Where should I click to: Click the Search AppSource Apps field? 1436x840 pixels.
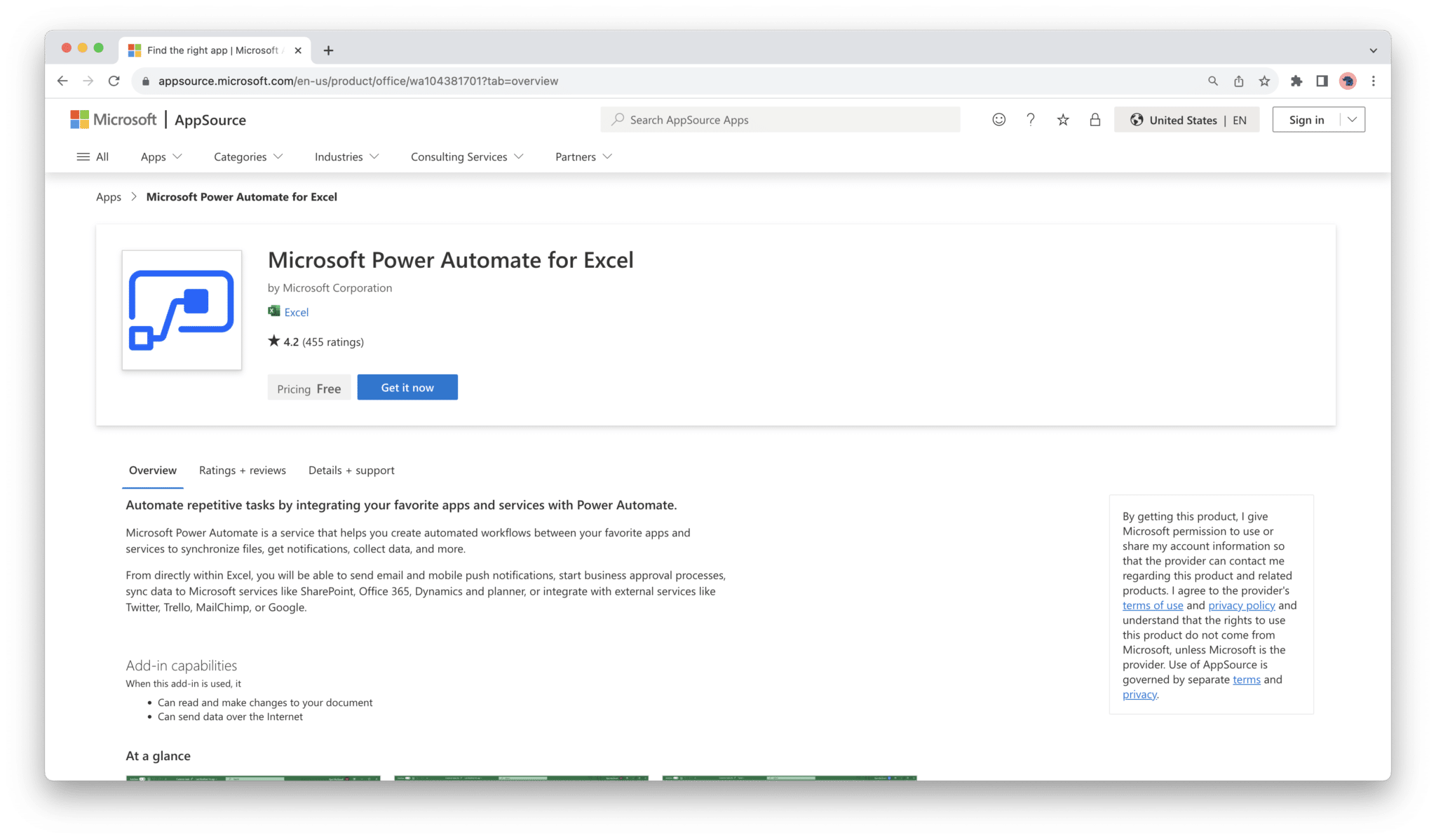coord(780,120)
